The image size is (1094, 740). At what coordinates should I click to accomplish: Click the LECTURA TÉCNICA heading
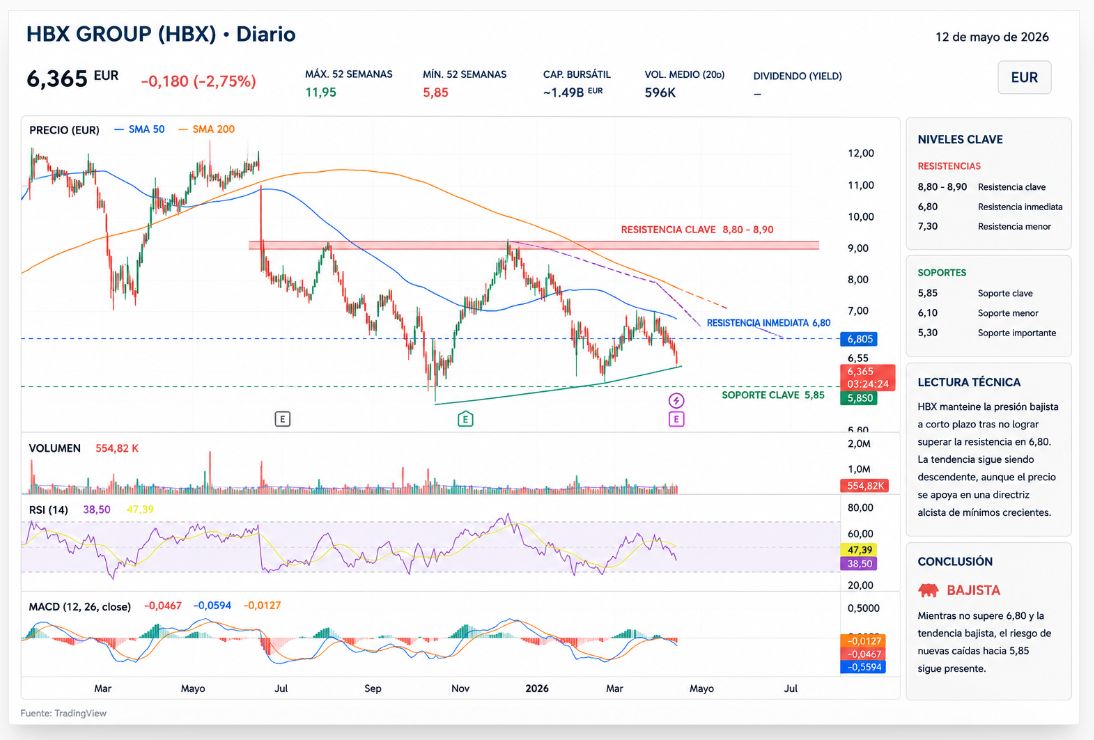(x=969, y=382)
